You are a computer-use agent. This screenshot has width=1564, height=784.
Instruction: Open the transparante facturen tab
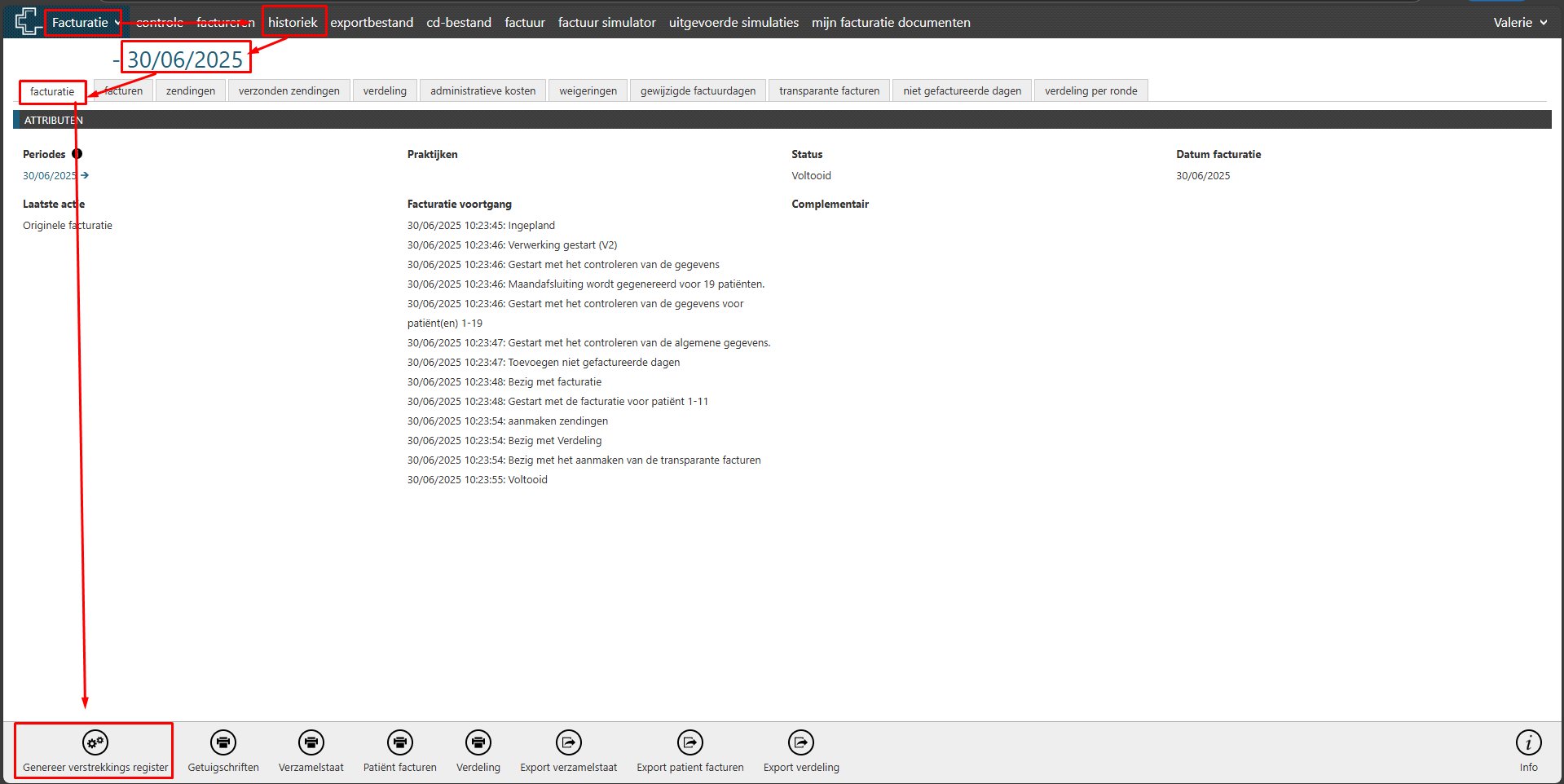(830, 90)
